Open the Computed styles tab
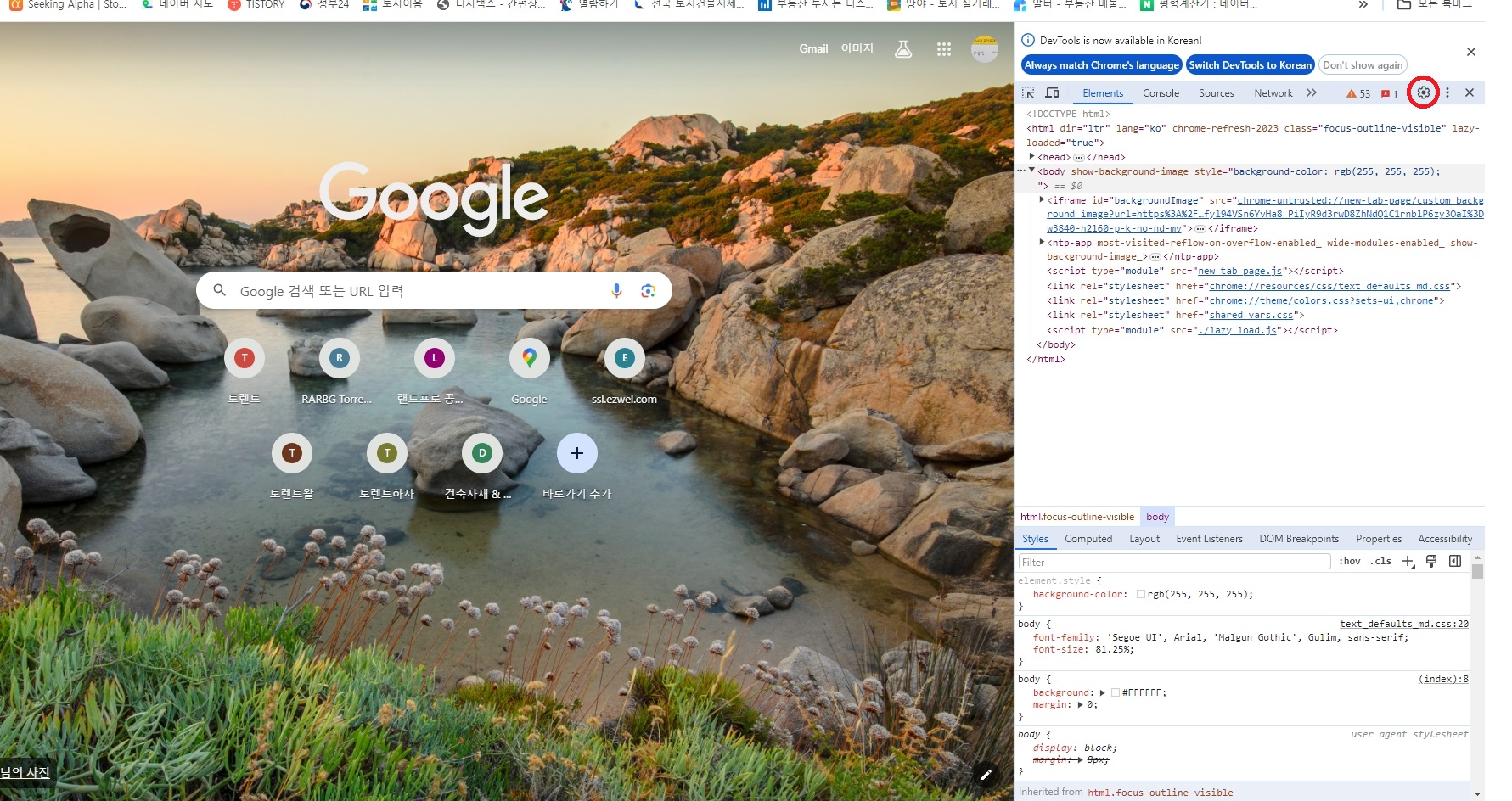This screenshot has height=801, width=1512. point(1088,539)
